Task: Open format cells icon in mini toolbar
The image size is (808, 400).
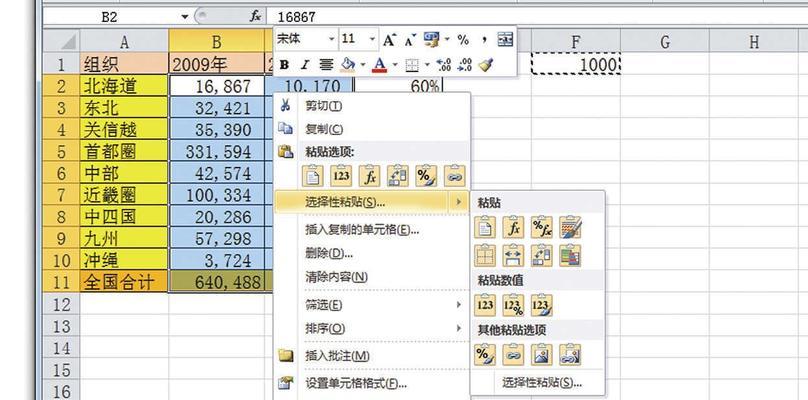Action: pos(505,40)
